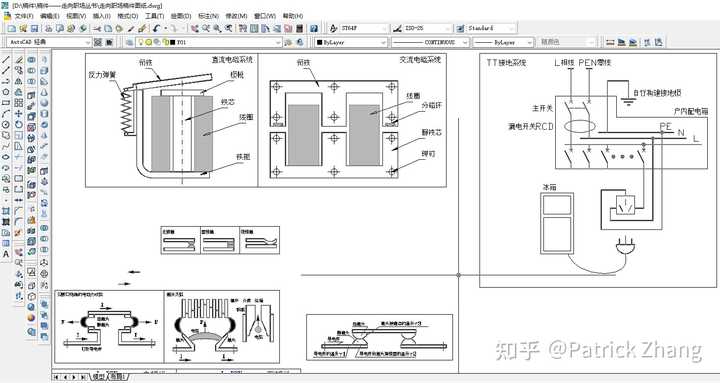Create a new drawing with New icon
The width and height of the screenshot is (720, 383).
[x=12, y=28]
